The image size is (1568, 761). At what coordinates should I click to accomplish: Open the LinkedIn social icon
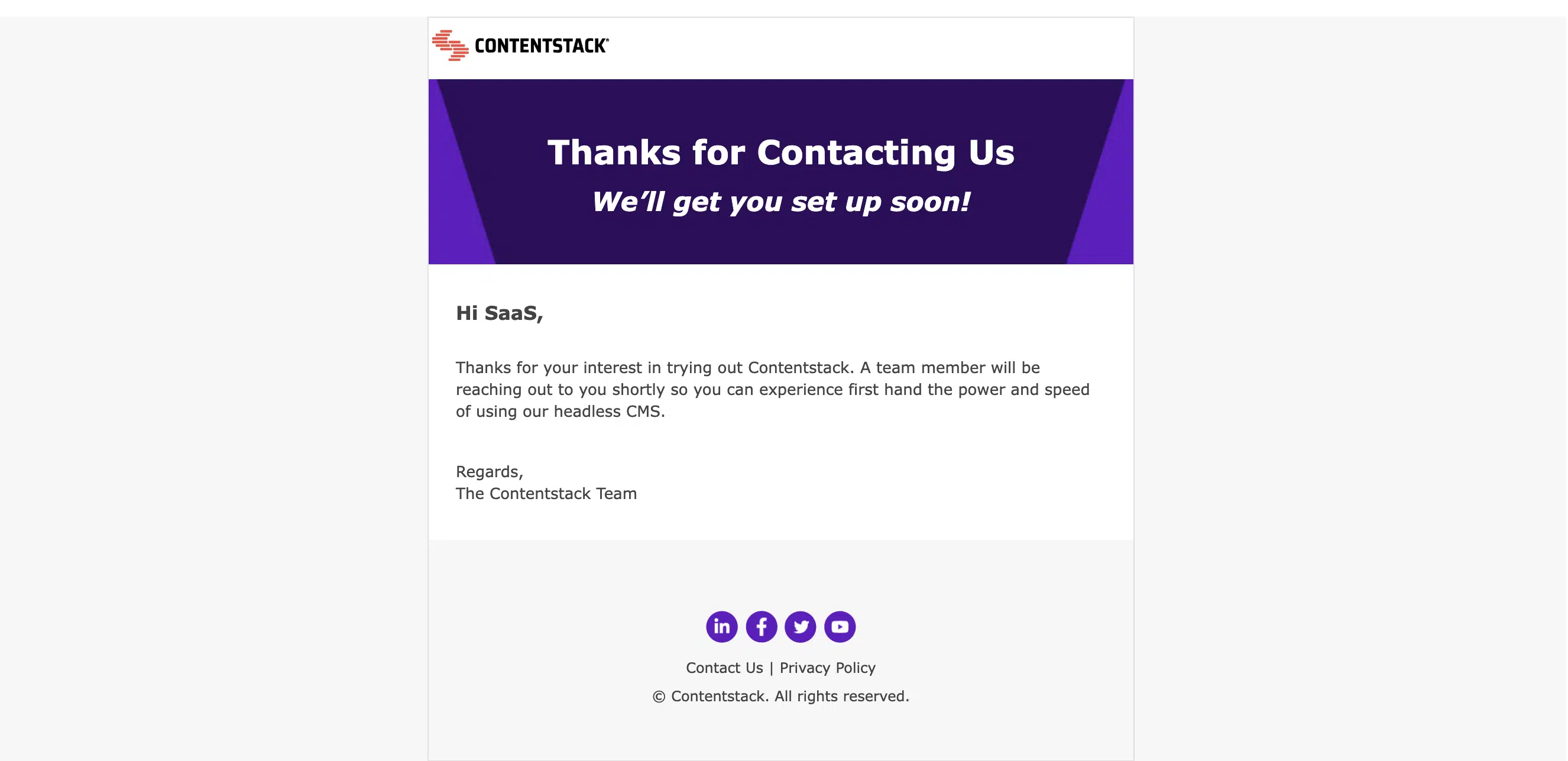(x=721, y=626)
